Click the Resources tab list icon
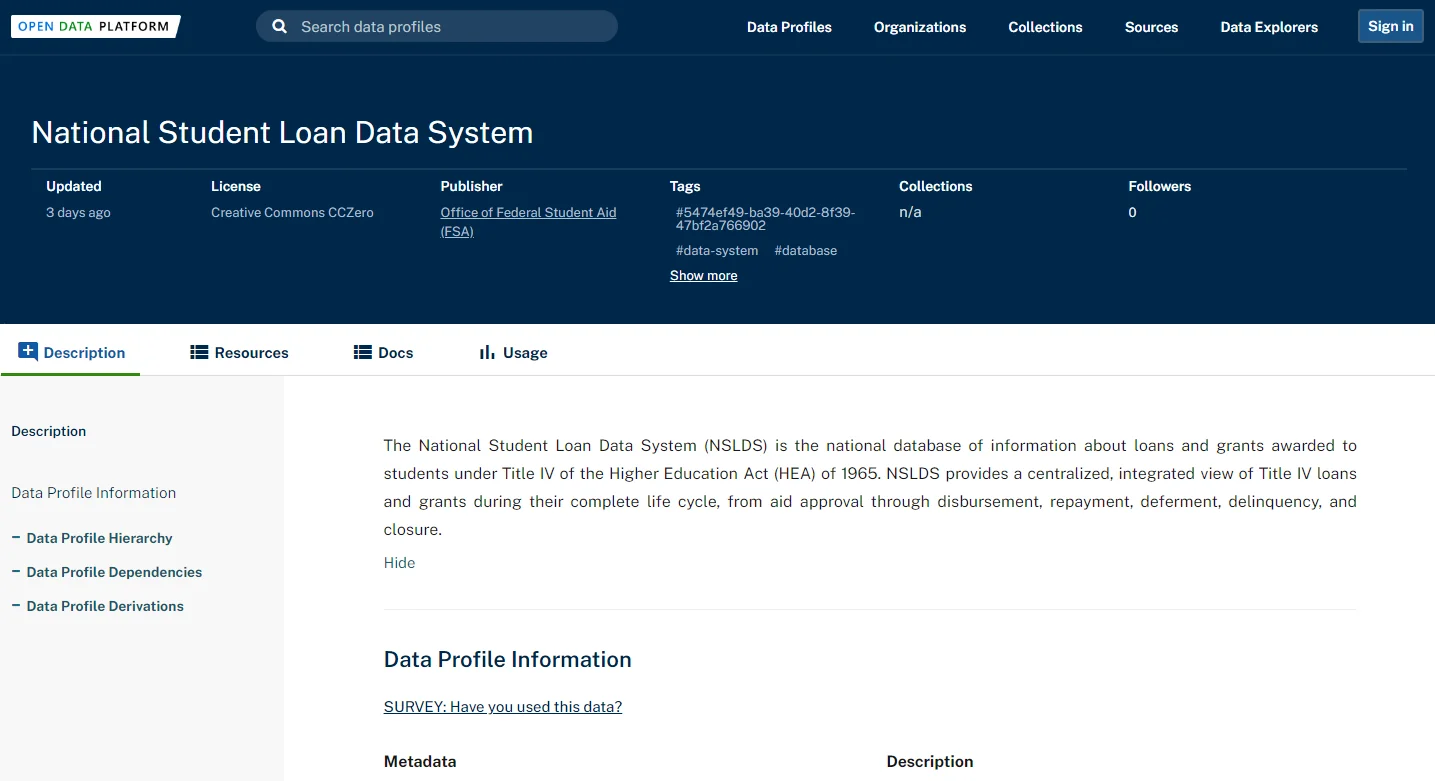Screen dimensions: 1435x781 [199, 352]
